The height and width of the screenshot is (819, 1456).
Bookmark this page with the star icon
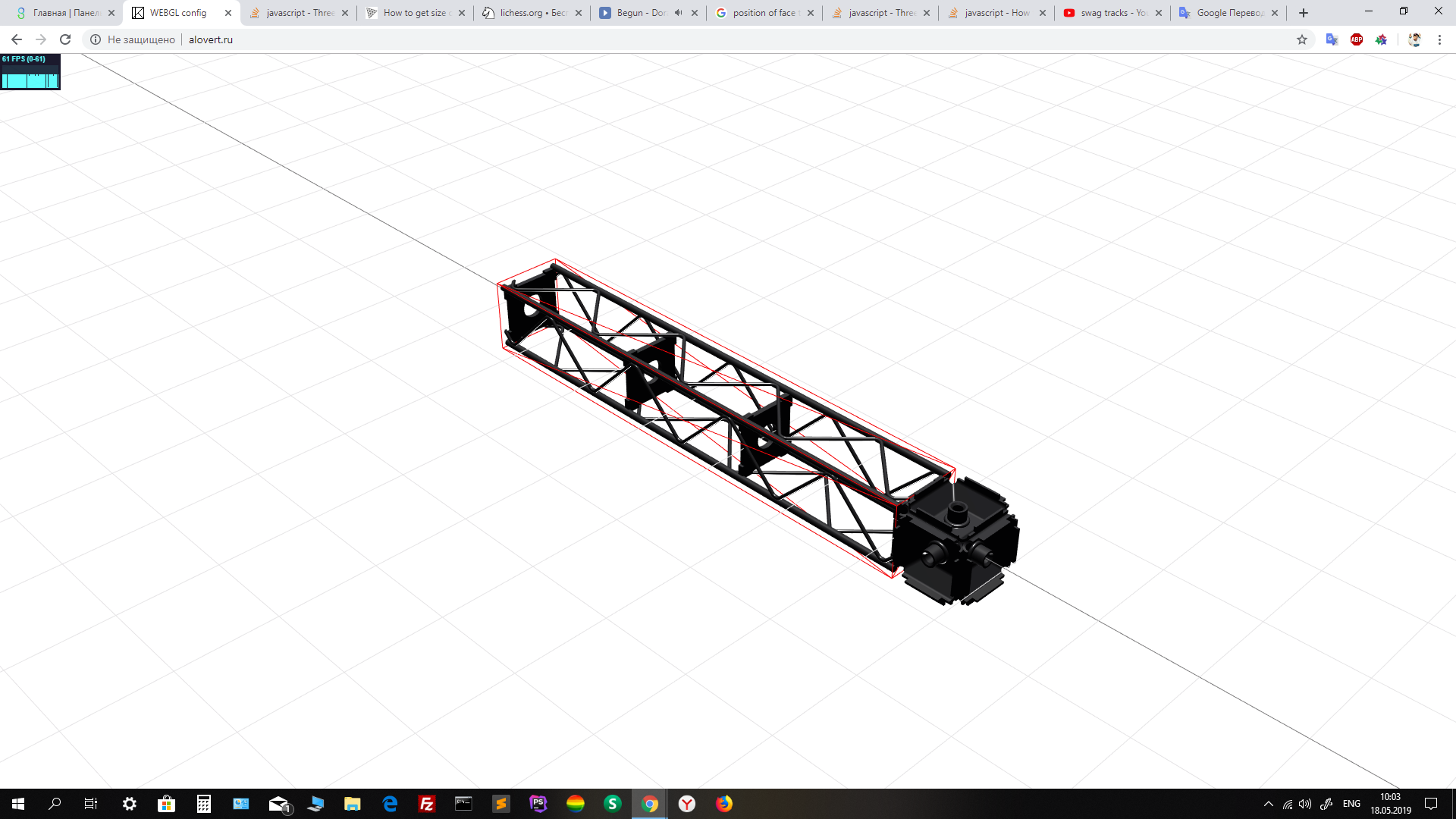tap(1302, 39)
